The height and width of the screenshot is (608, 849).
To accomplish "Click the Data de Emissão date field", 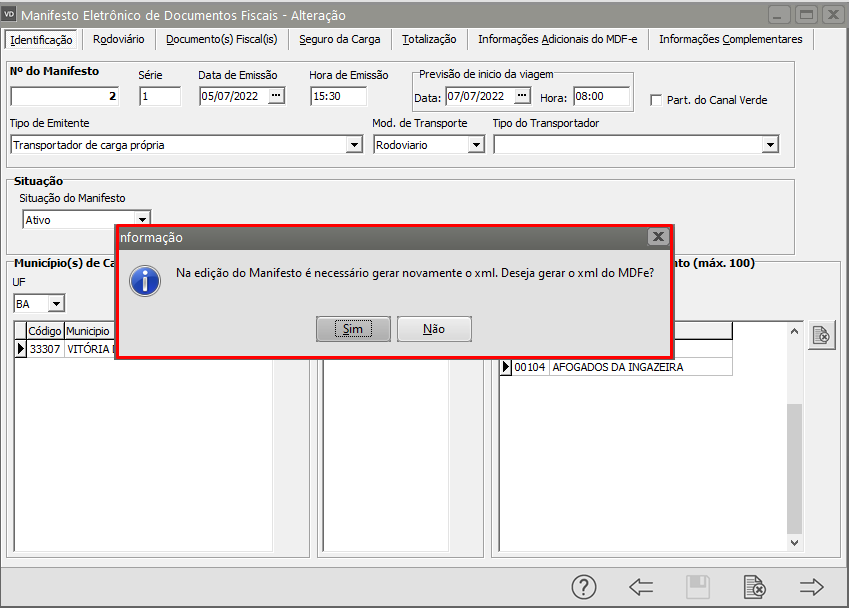I will [234, 96].
